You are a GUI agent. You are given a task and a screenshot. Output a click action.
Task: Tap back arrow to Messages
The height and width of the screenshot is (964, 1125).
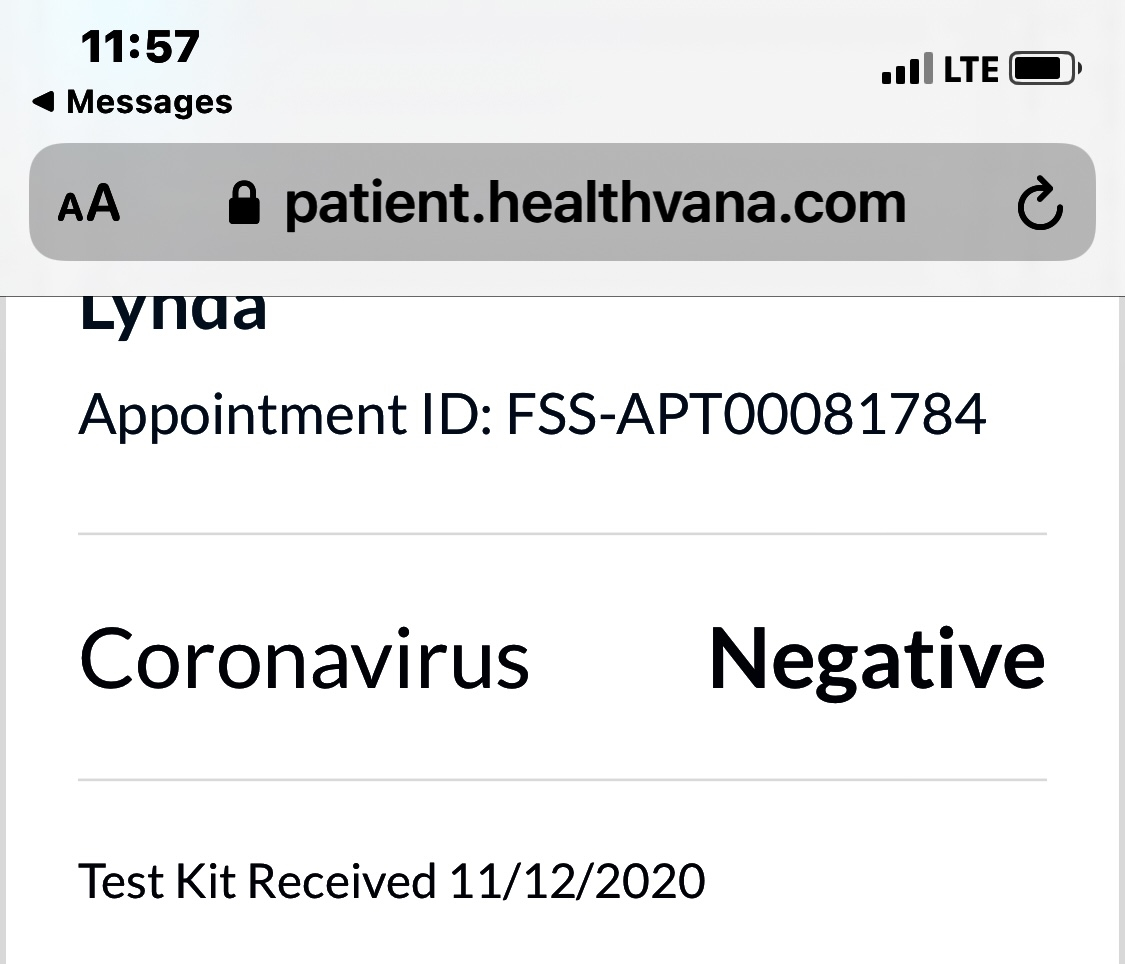pyautogui.click(x=43, y=101)
